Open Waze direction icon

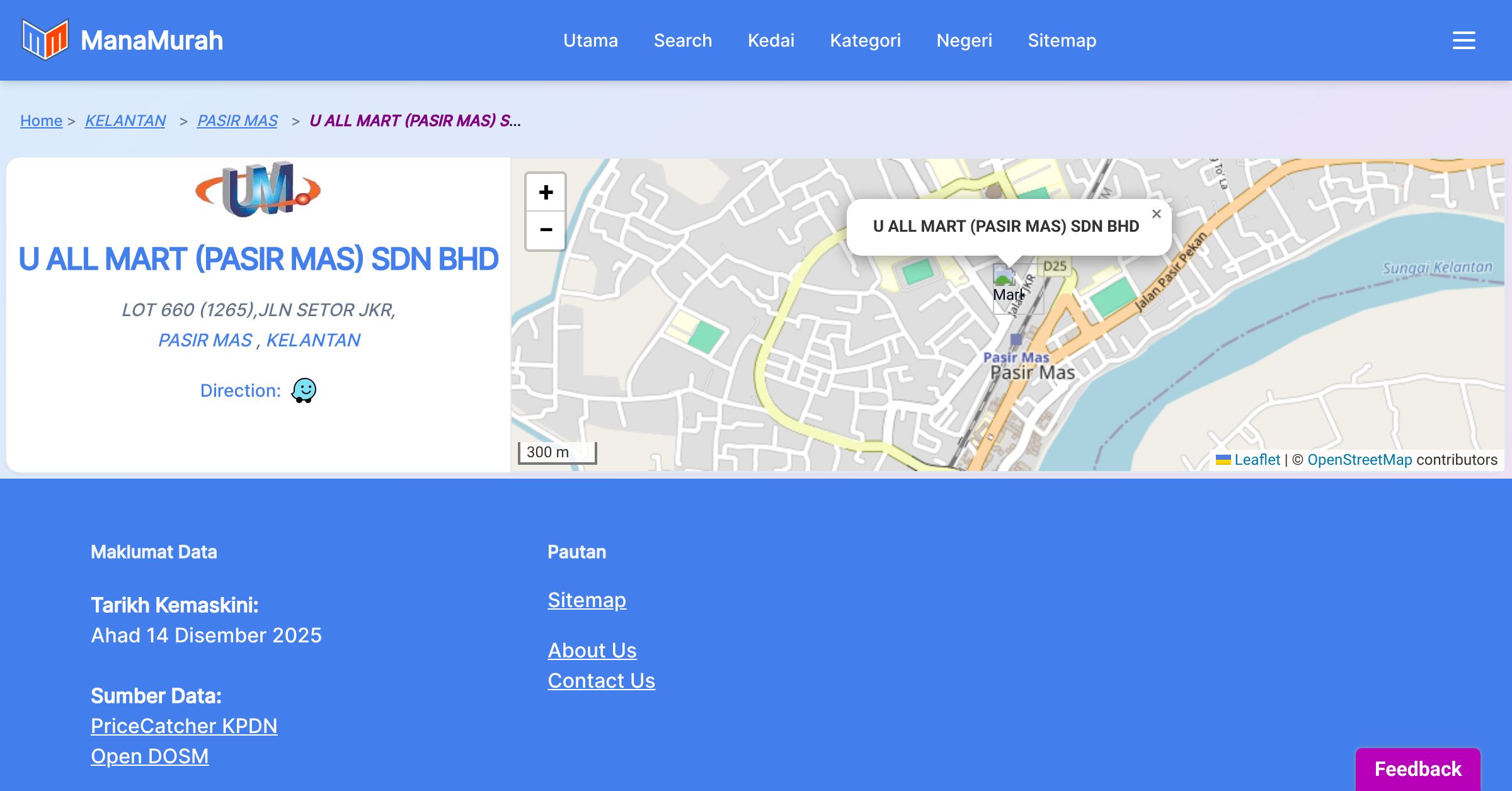(304, 390)
